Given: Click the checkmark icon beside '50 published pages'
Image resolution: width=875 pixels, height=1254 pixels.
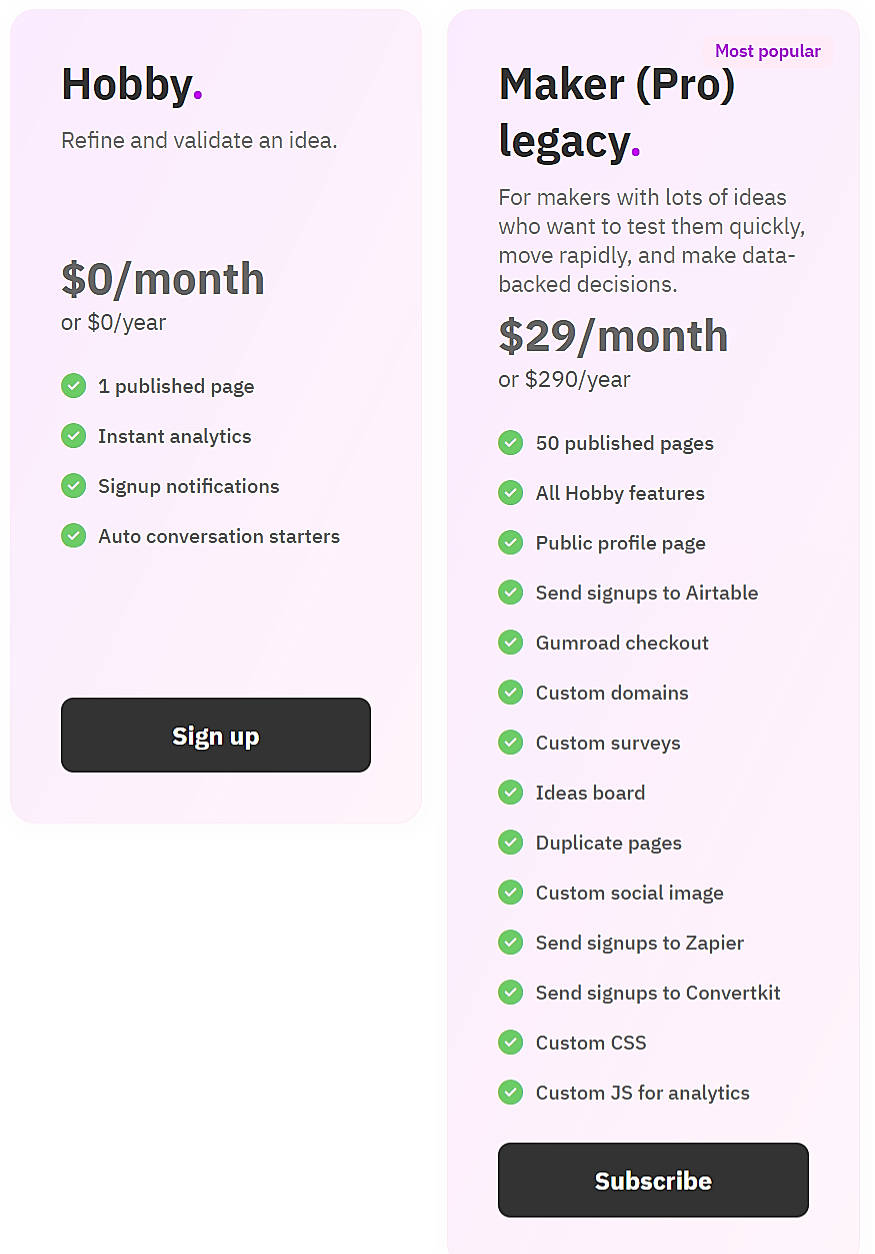Looking at the screenshot, I should point(510,442).
